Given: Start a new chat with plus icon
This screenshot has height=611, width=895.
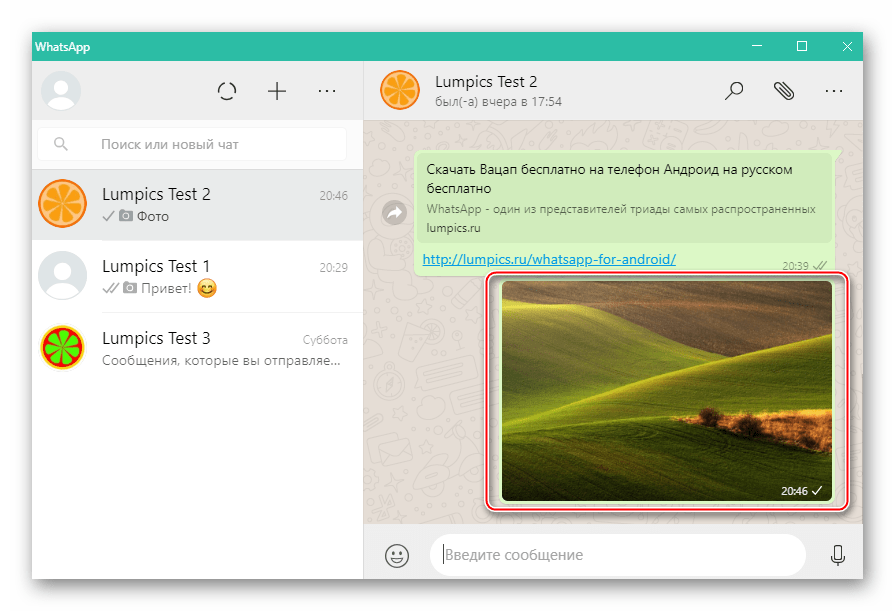Looking at the screenshot, I should coord(277,91).
